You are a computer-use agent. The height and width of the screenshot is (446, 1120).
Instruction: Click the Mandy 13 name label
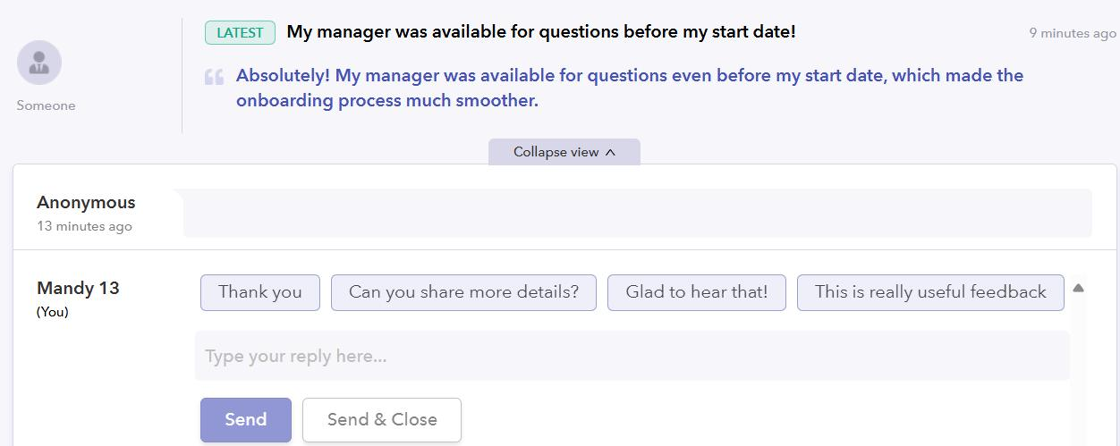(78, 288)
